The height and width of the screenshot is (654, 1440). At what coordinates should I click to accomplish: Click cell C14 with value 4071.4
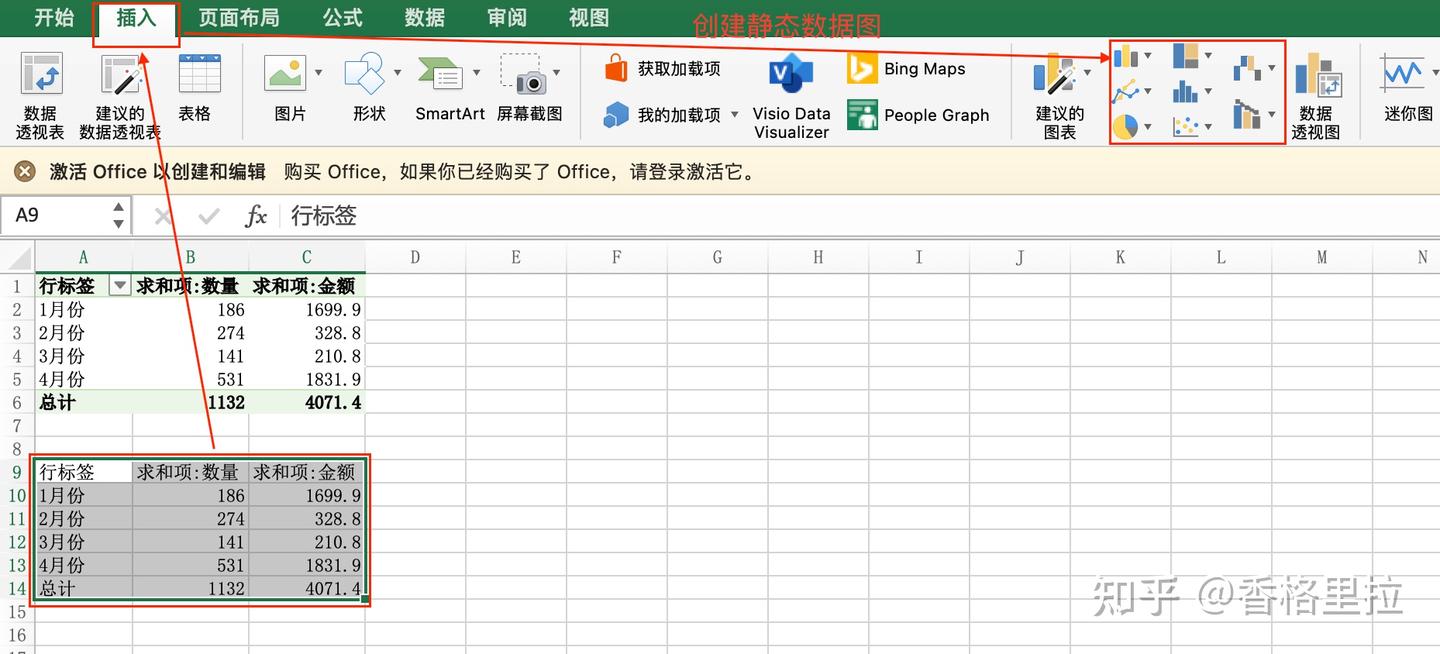pos(307,589)
